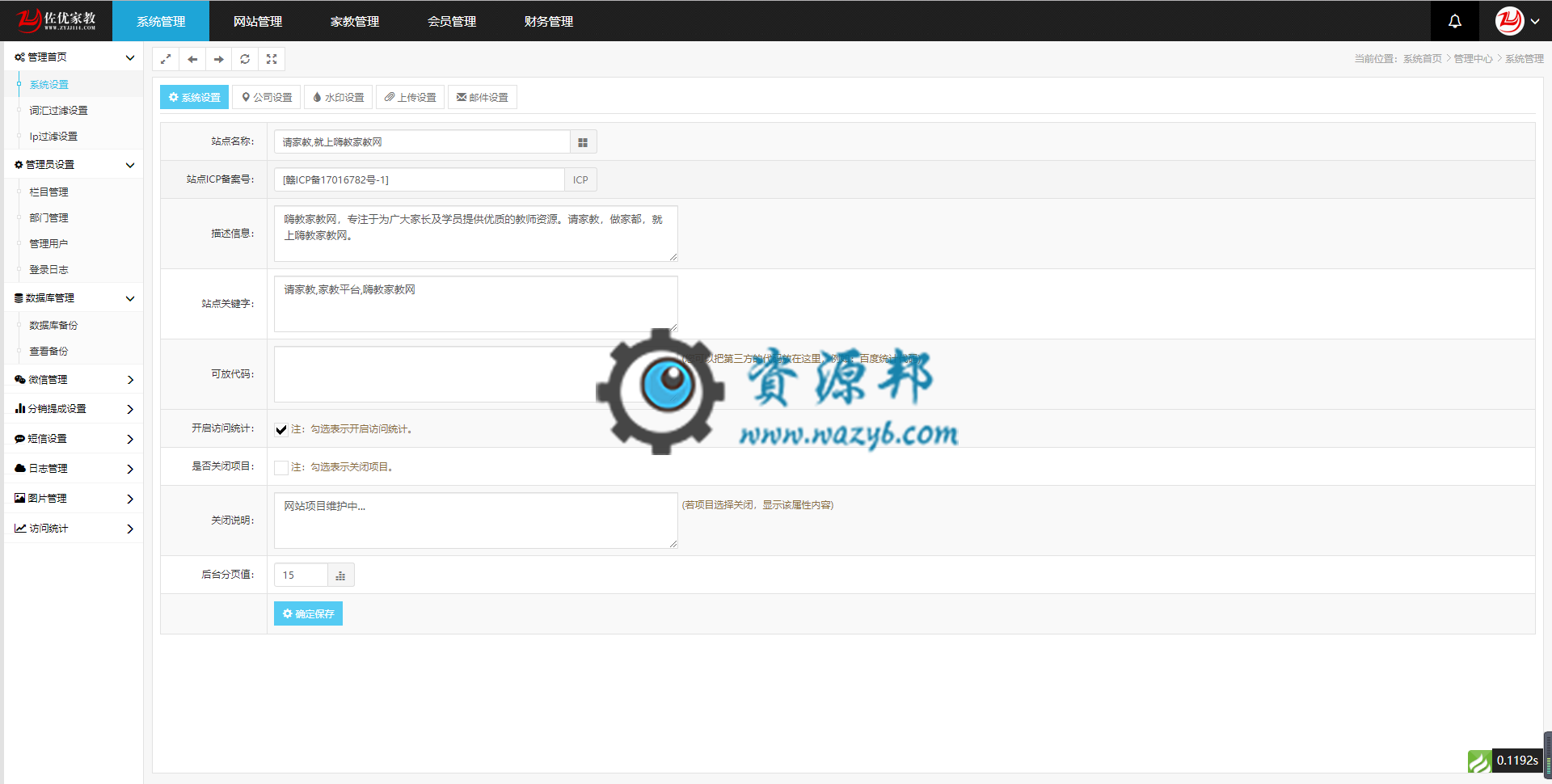This screenshot has width=1552, height=784.
Task: Click the 管理员设置 gear icon
Action: tap(19, 165)
